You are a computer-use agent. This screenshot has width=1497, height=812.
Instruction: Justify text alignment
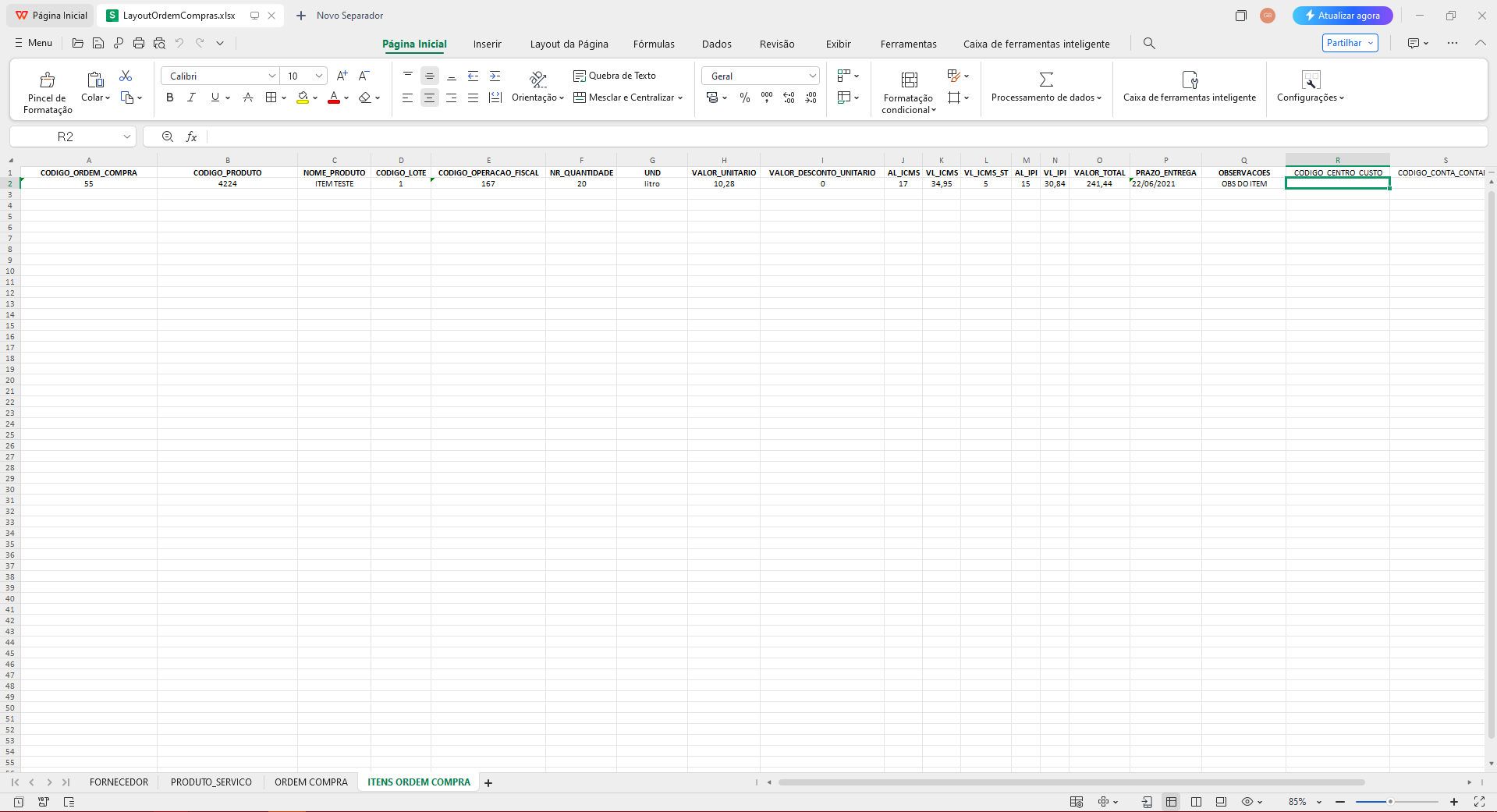[473, 98]
